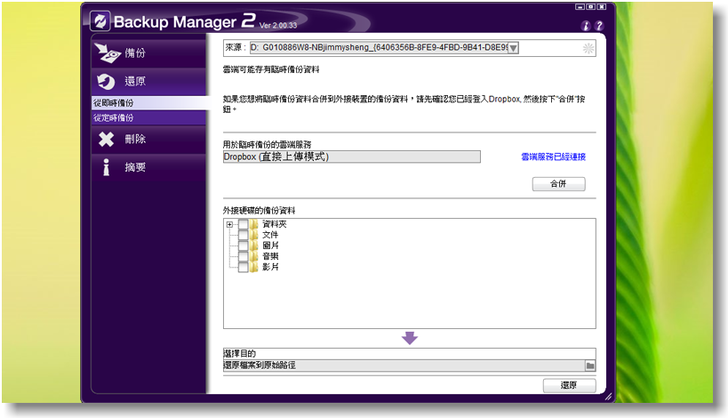Click the refresh spinner icon beside source
The height and width of the screenshot is (418, 728).
click(588, 48)
